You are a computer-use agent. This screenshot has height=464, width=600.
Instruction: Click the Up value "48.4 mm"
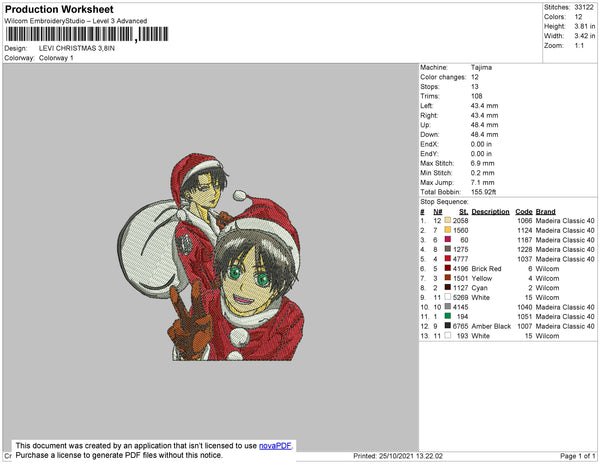coord(484,125)
